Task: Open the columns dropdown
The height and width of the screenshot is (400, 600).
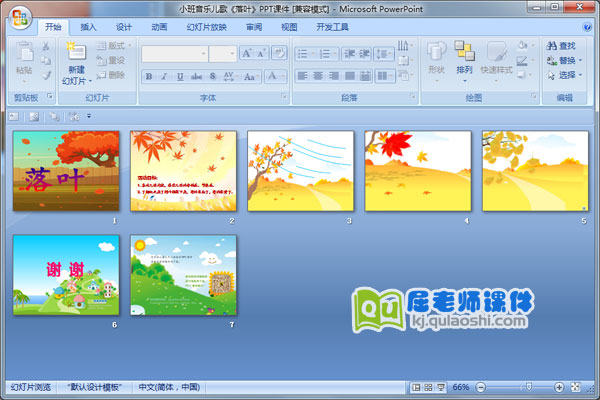Action: pos(384,76)
